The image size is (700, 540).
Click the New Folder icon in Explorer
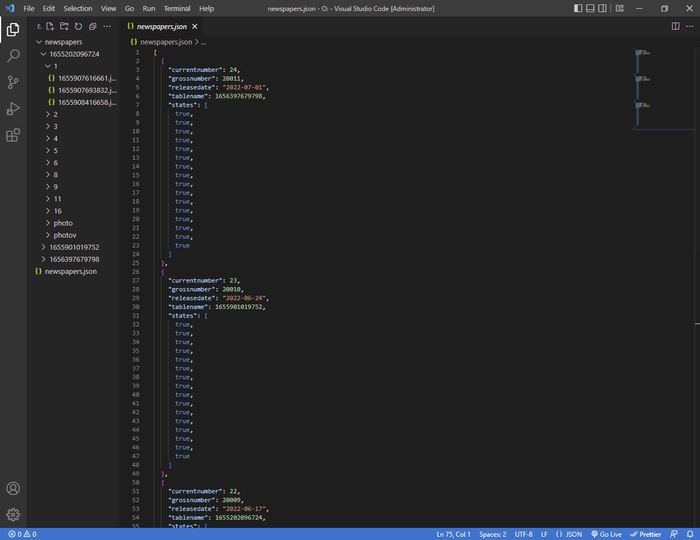[64, 26]
